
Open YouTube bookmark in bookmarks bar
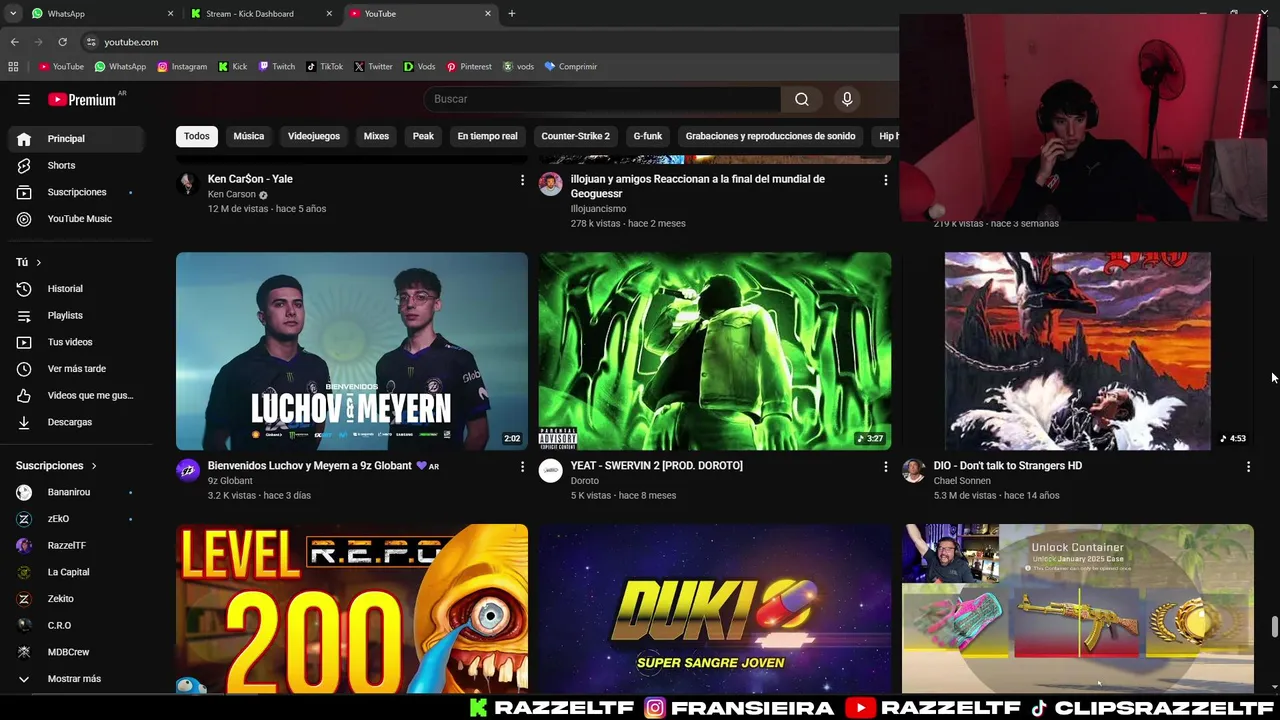[x=61, y=67]
